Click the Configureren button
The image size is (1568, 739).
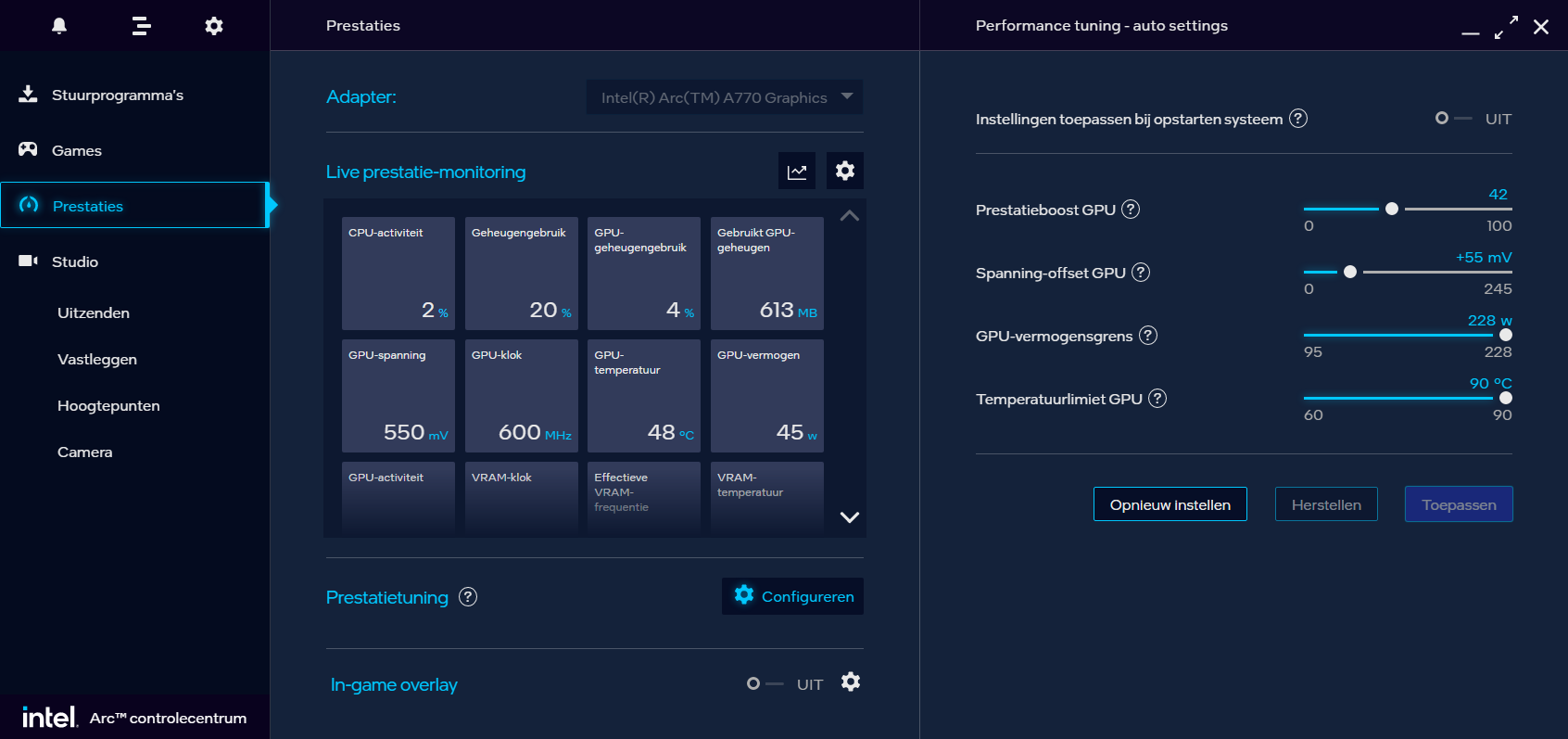click(792, 596)
